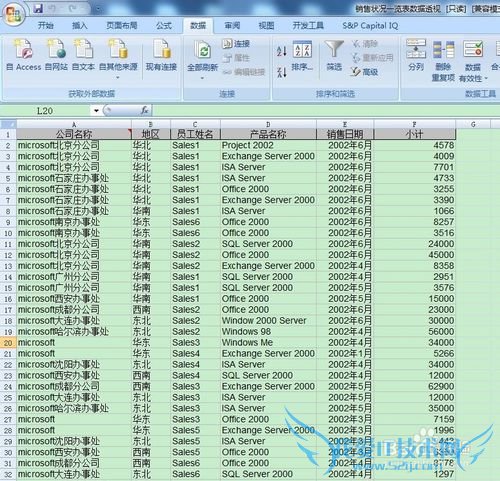
Task: Click the 地区 header cell
Action: click(x=151, y=134)
